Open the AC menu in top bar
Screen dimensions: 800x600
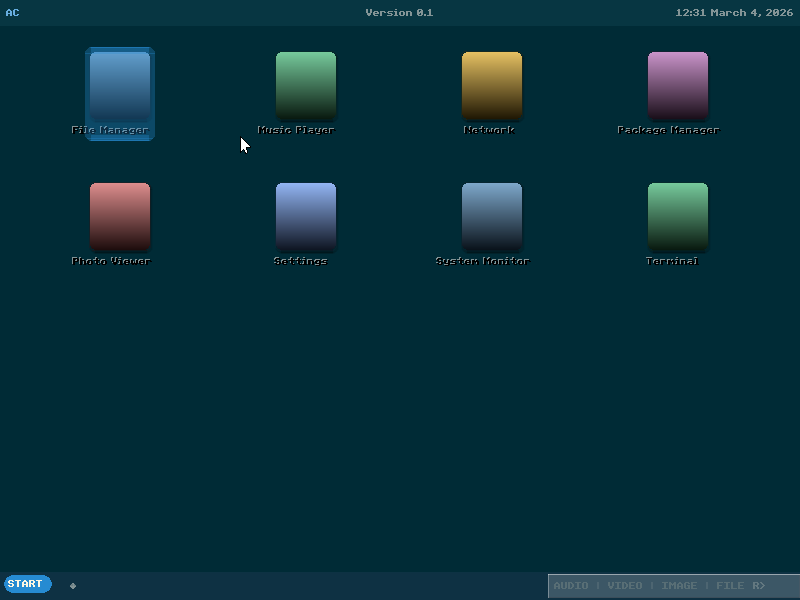click(x=12, y=12)
